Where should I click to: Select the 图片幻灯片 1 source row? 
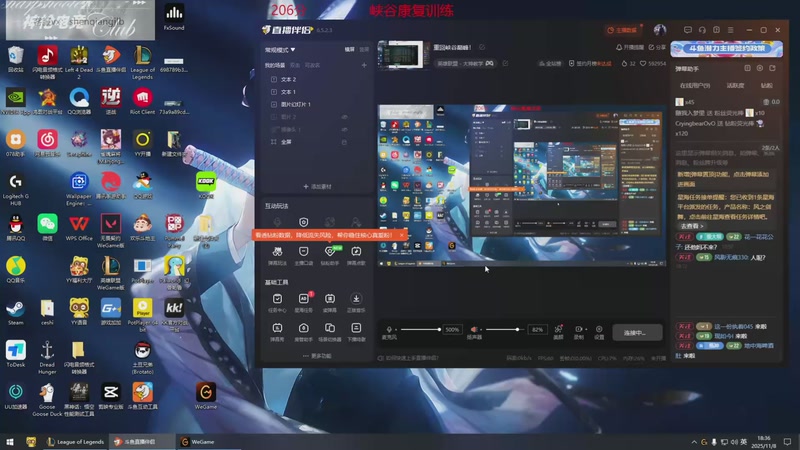[316, 105]
